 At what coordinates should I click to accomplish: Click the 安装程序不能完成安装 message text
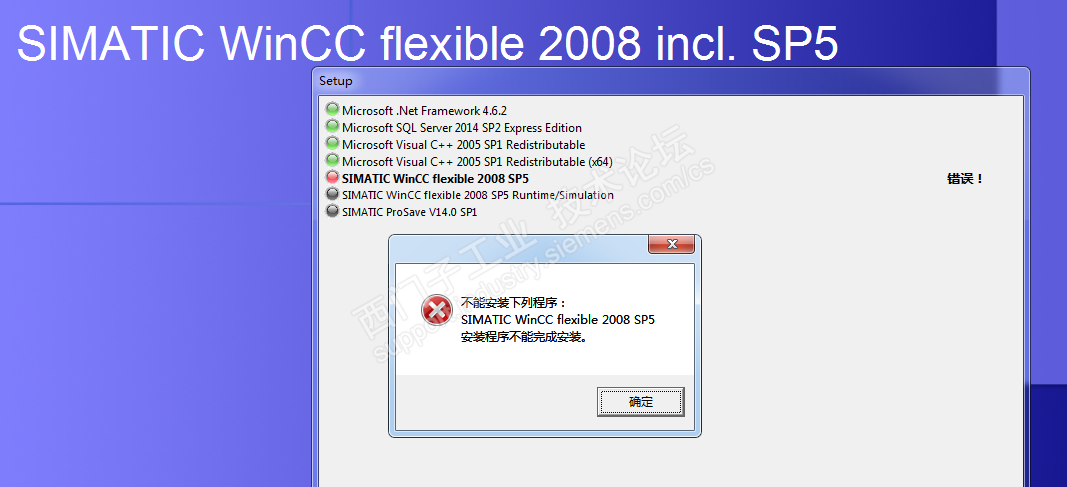[524, 337]
